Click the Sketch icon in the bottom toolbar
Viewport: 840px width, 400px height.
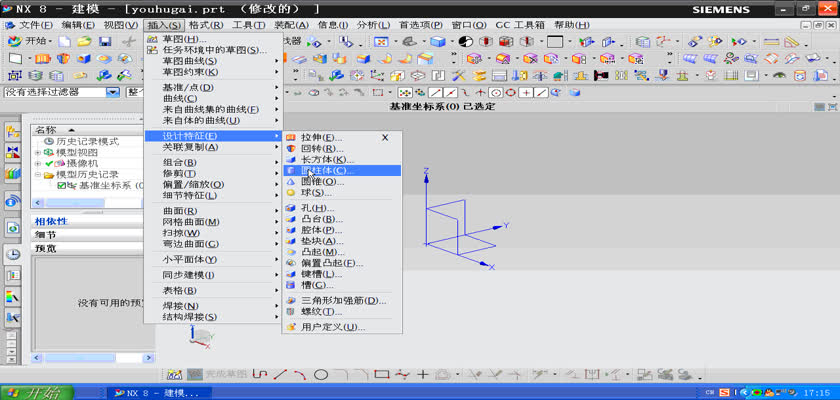click(175, 375)
